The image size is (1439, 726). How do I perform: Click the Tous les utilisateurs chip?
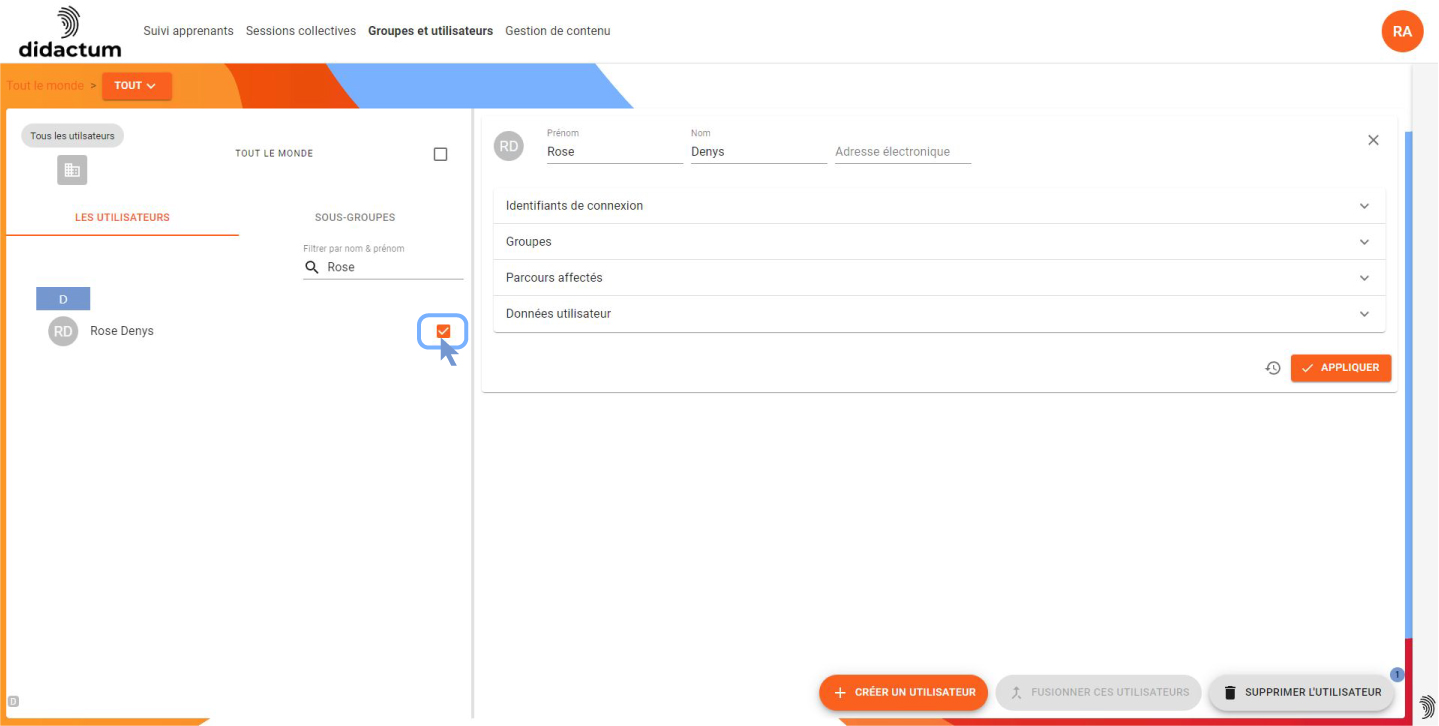pos(72,136)
